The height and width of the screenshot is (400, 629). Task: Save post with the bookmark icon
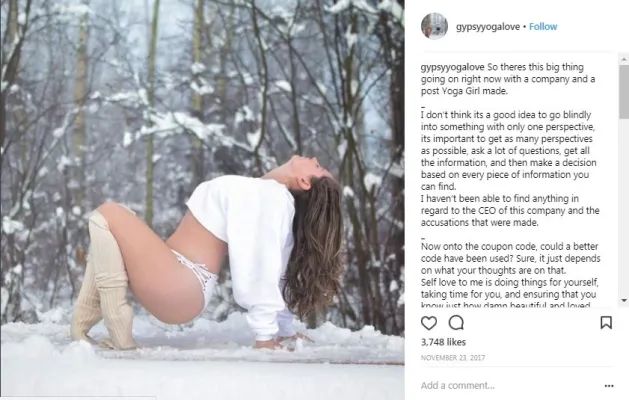(x=606, y=323)
